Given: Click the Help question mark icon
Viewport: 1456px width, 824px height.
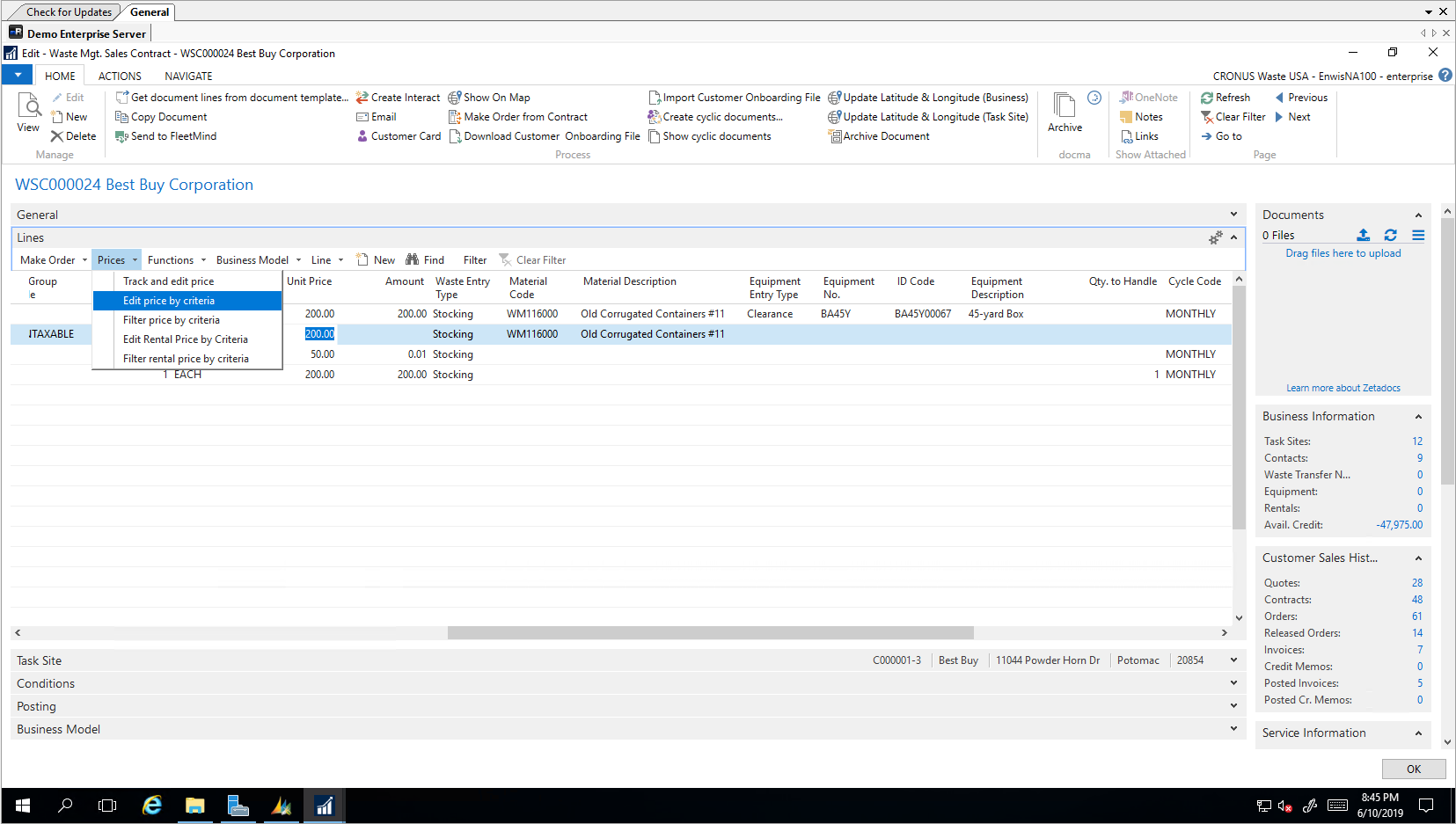Looking at the screenshot, I should point(1445,76).
